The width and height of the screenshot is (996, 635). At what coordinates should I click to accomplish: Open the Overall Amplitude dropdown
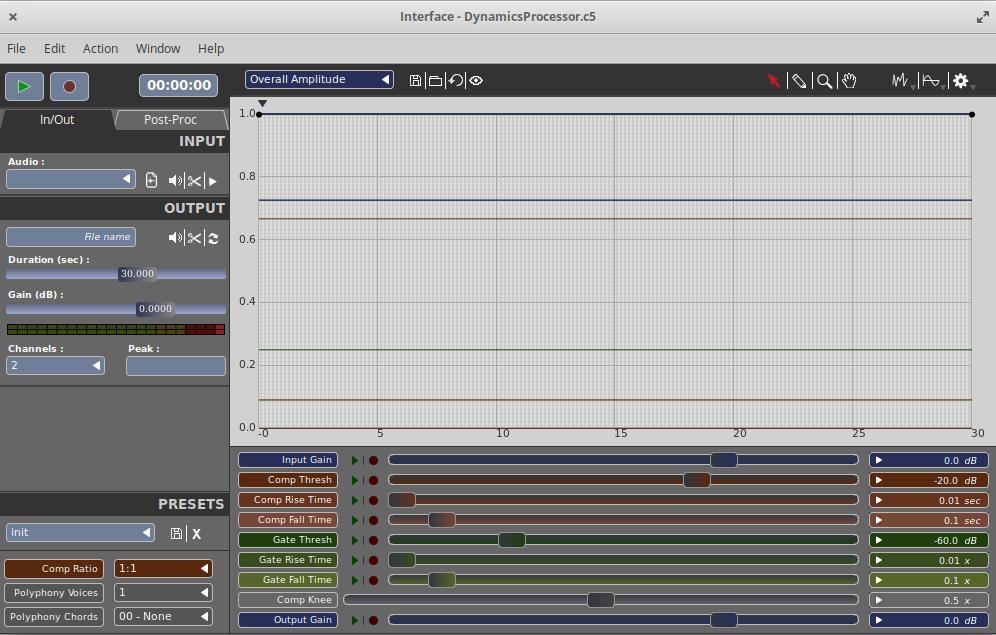coord(319,80)
